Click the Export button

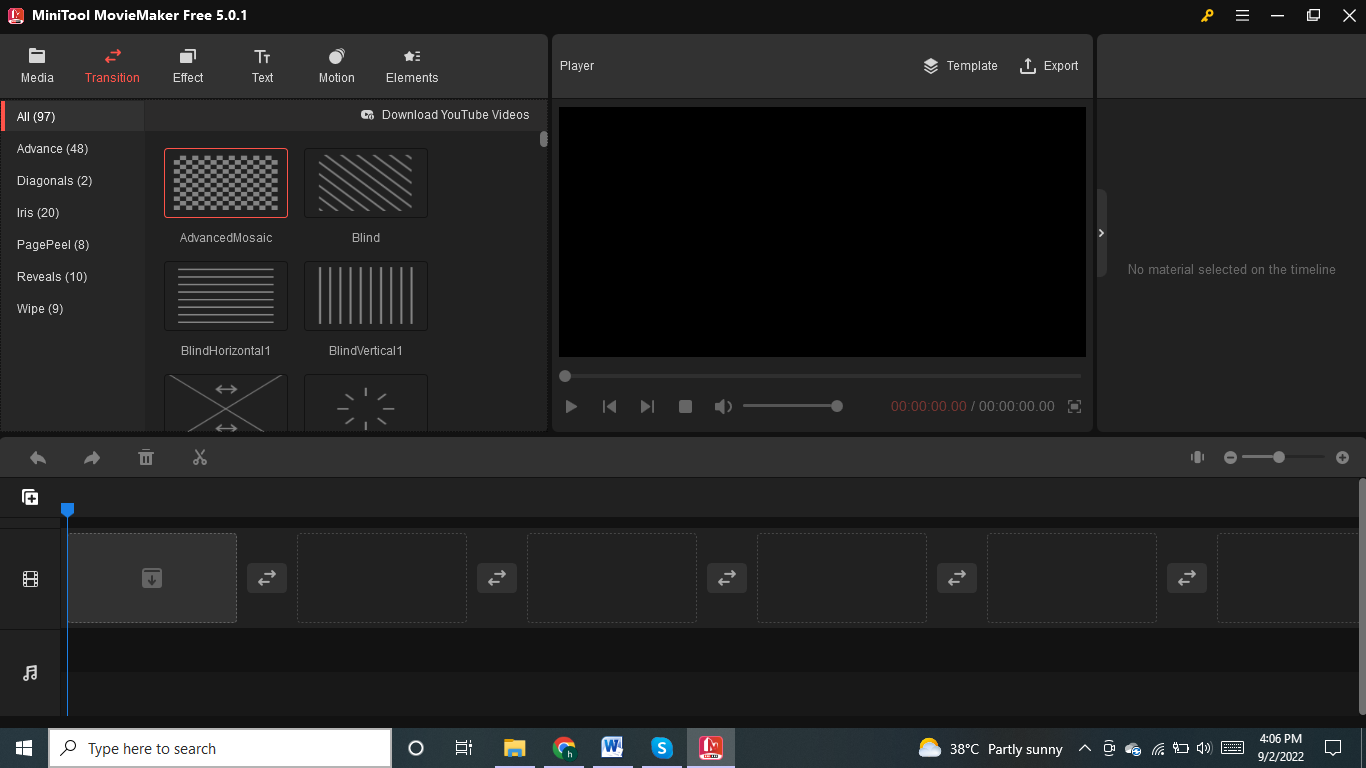(1049, 66)
